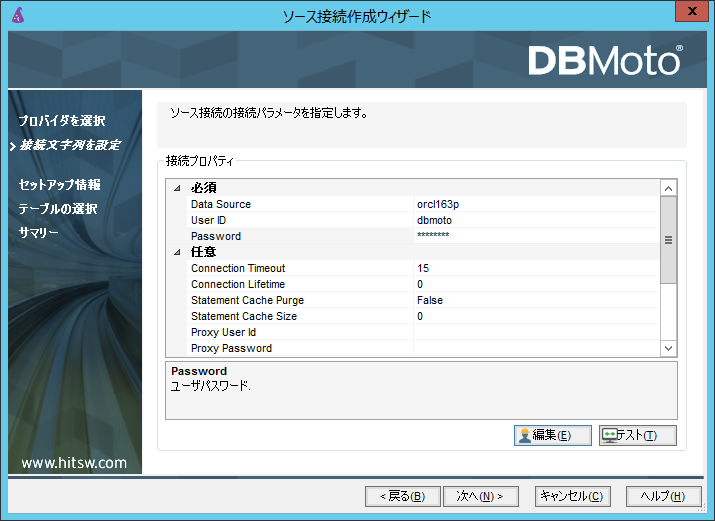Click the wizard hat icon in title bar
This screenshot has height=521, width=715.
pyautogui.click(x=18, y=15)
